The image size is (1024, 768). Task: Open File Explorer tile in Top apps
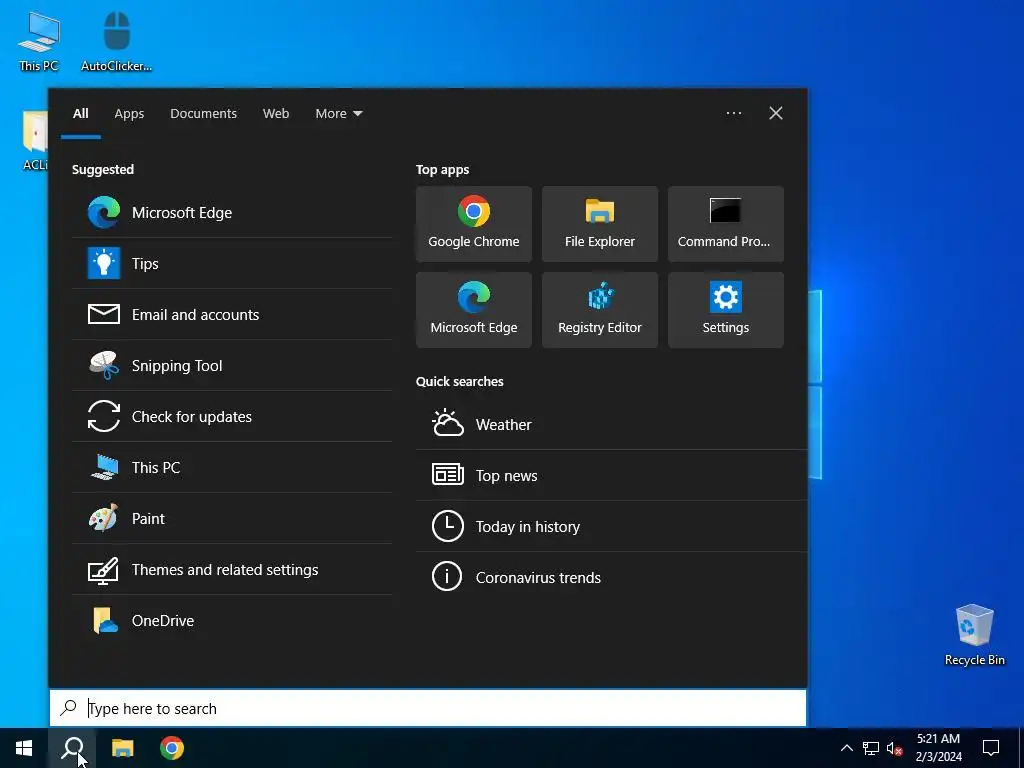(600, 224)
